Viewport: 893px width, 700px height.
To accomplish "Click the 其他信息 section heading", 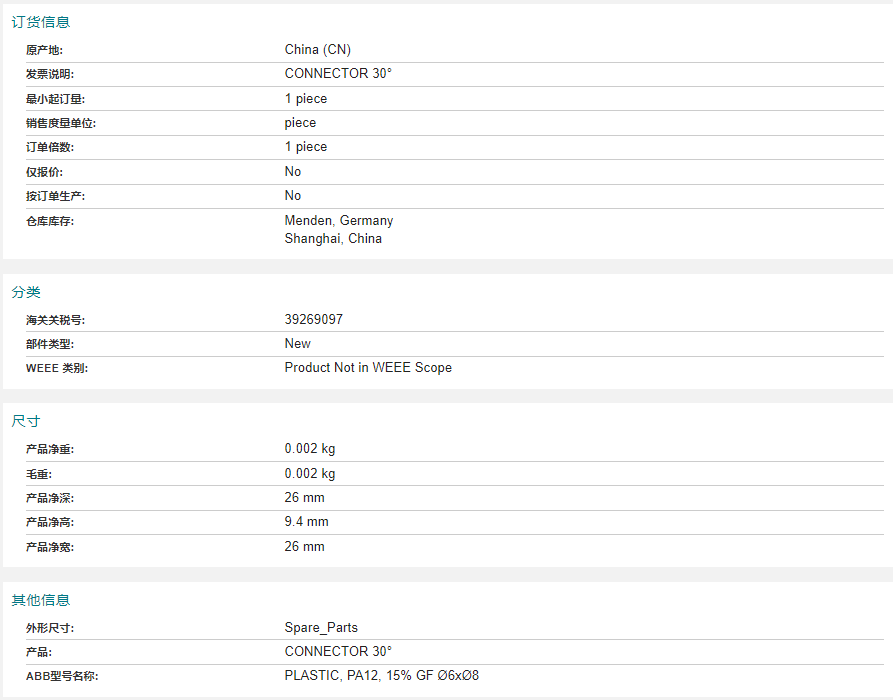I will click(40, 600).
